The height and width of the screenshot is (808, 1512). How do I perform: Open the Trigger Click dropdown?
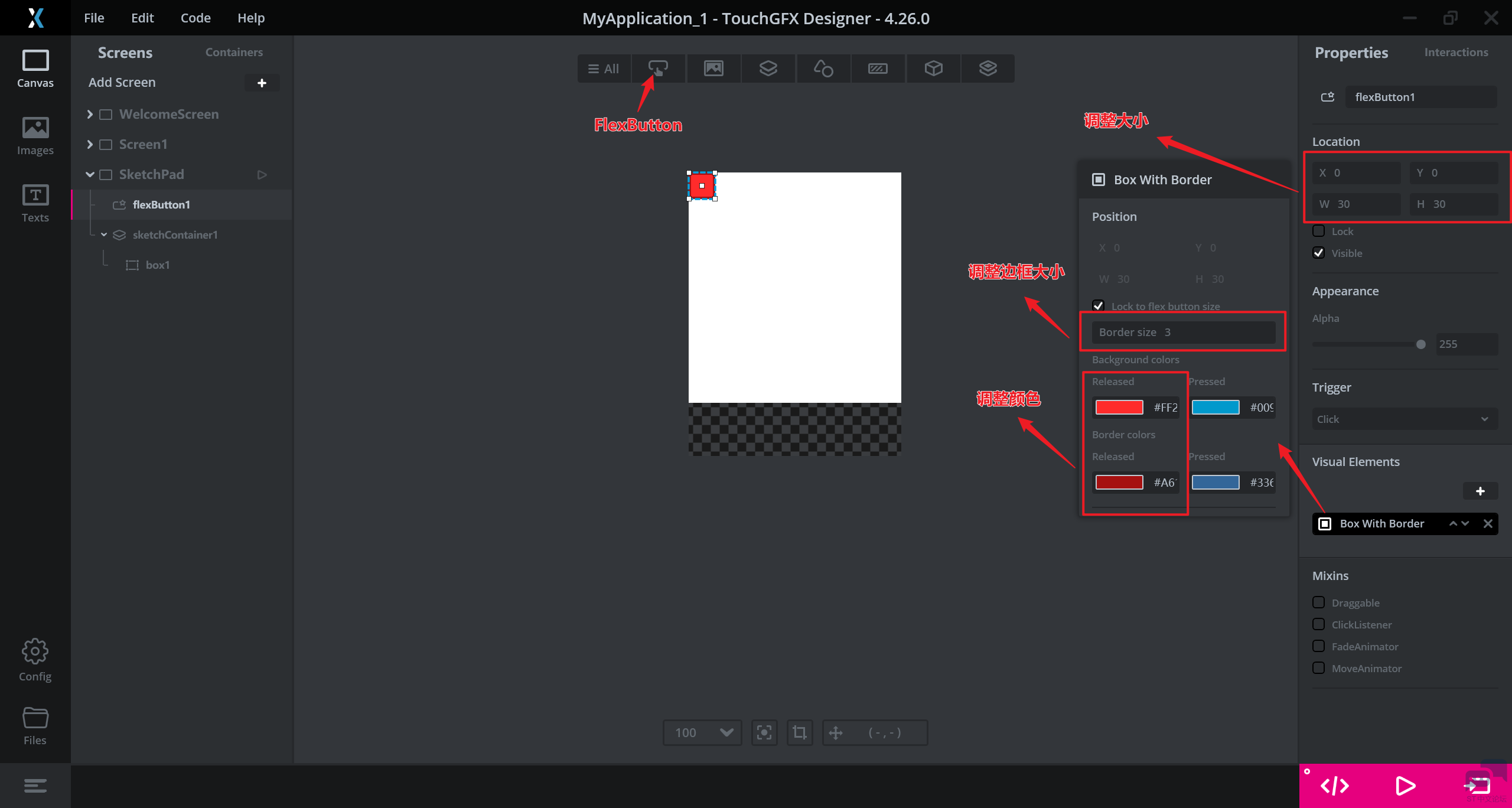[x=1405, y=419]
